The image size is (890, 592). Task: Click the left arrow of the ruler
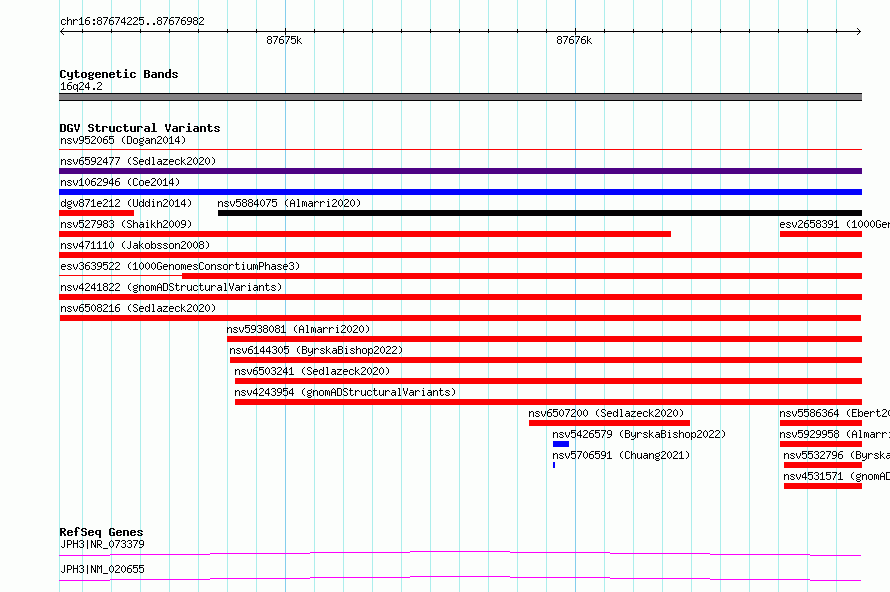(x=62, y=31)
